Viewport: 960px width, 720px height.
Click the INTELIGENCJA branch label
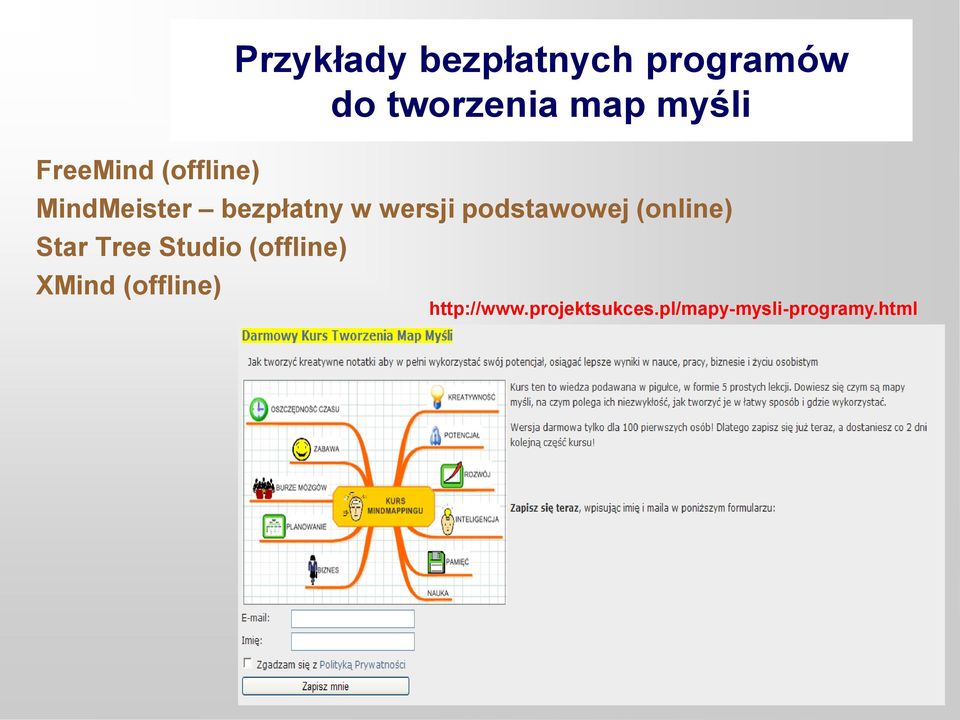[x=477, y=519]
